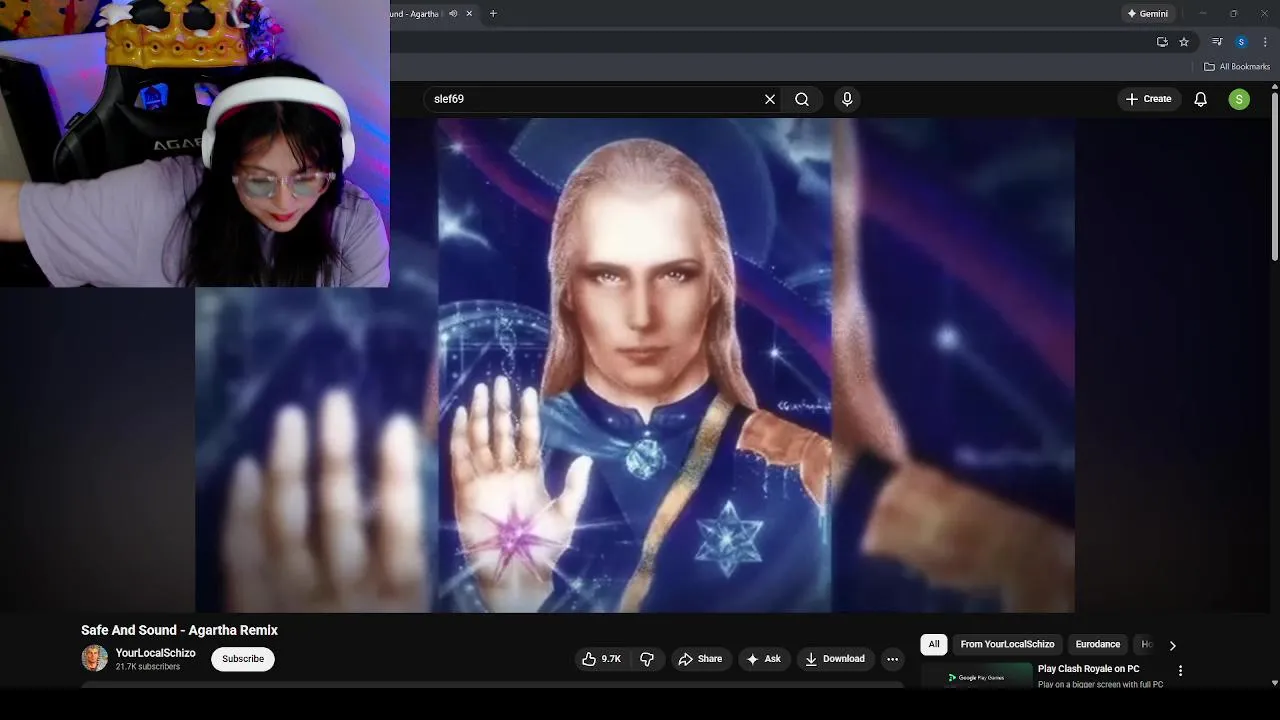Select the Eurodance chip
Image resolution: width=1280 pixels, height=720 pixels.
(x=1097, y=644)
